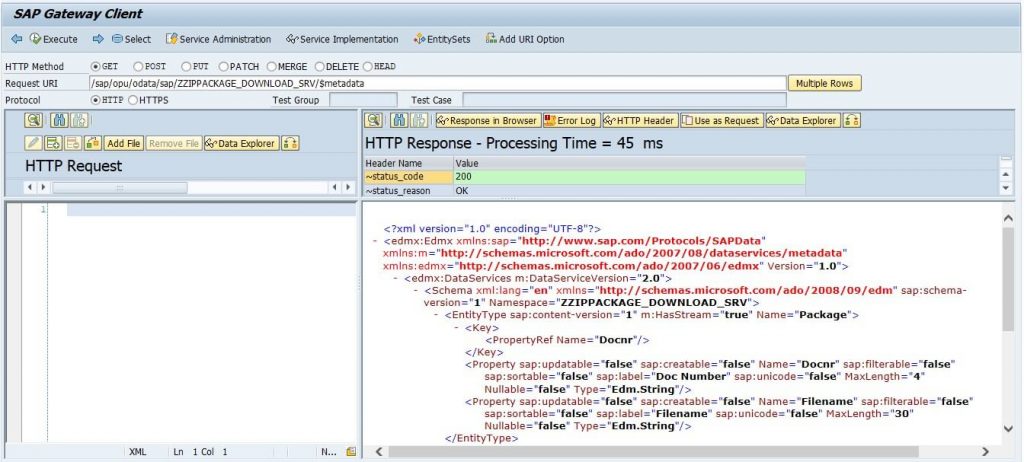This screenshot has height=462, width=1024.
Task: Click the response vertical scrollbar down arrow
Action: [1008, 429]
